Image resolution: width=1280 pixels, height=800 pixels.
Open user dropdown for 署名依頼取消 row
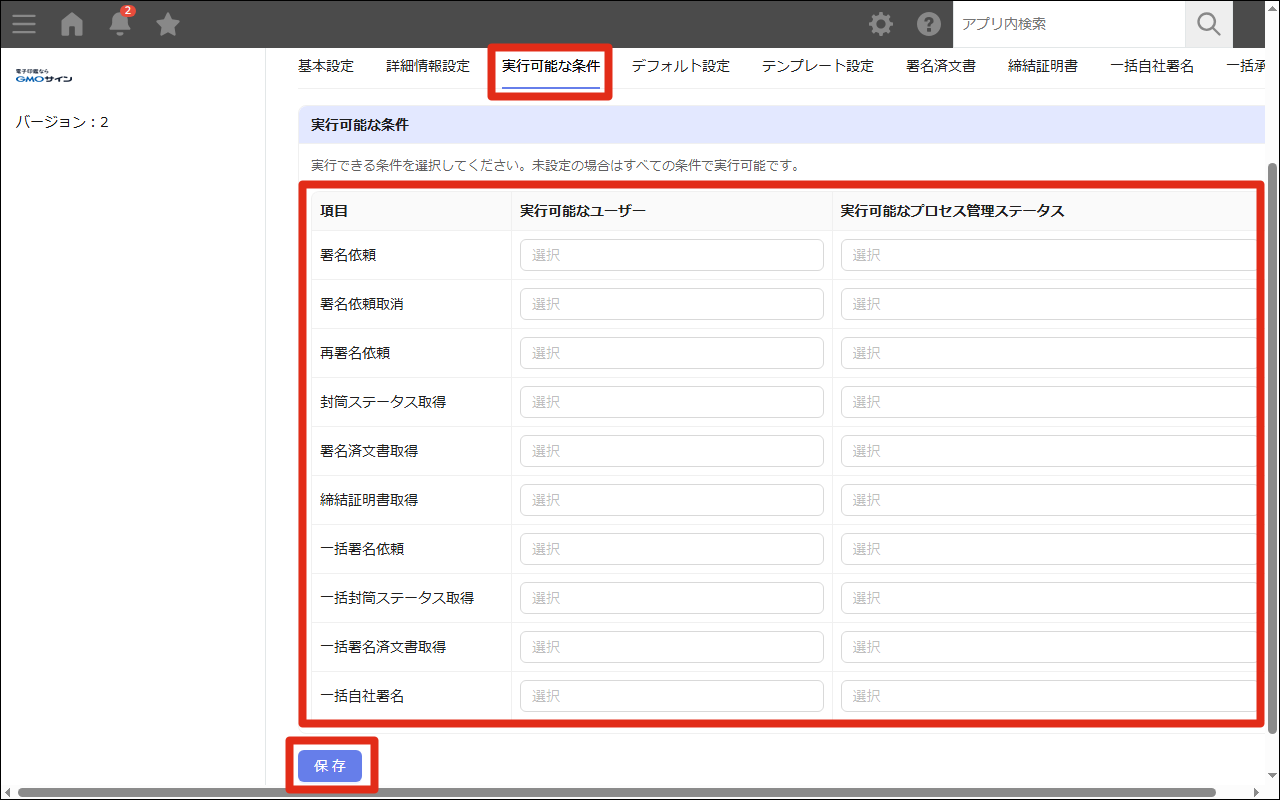click(x=672, y=304)
